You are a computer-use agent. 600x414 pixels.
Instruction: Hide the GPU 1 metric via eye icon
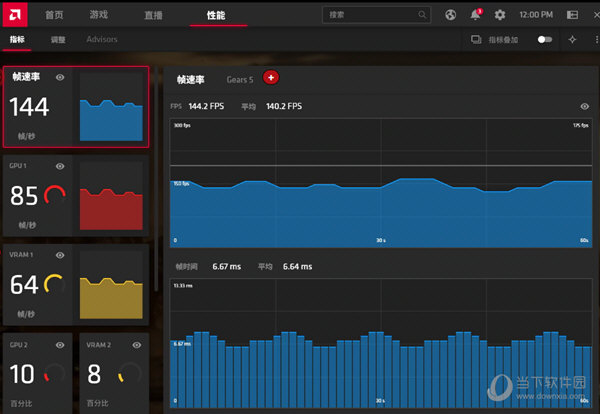click(61, 166)
